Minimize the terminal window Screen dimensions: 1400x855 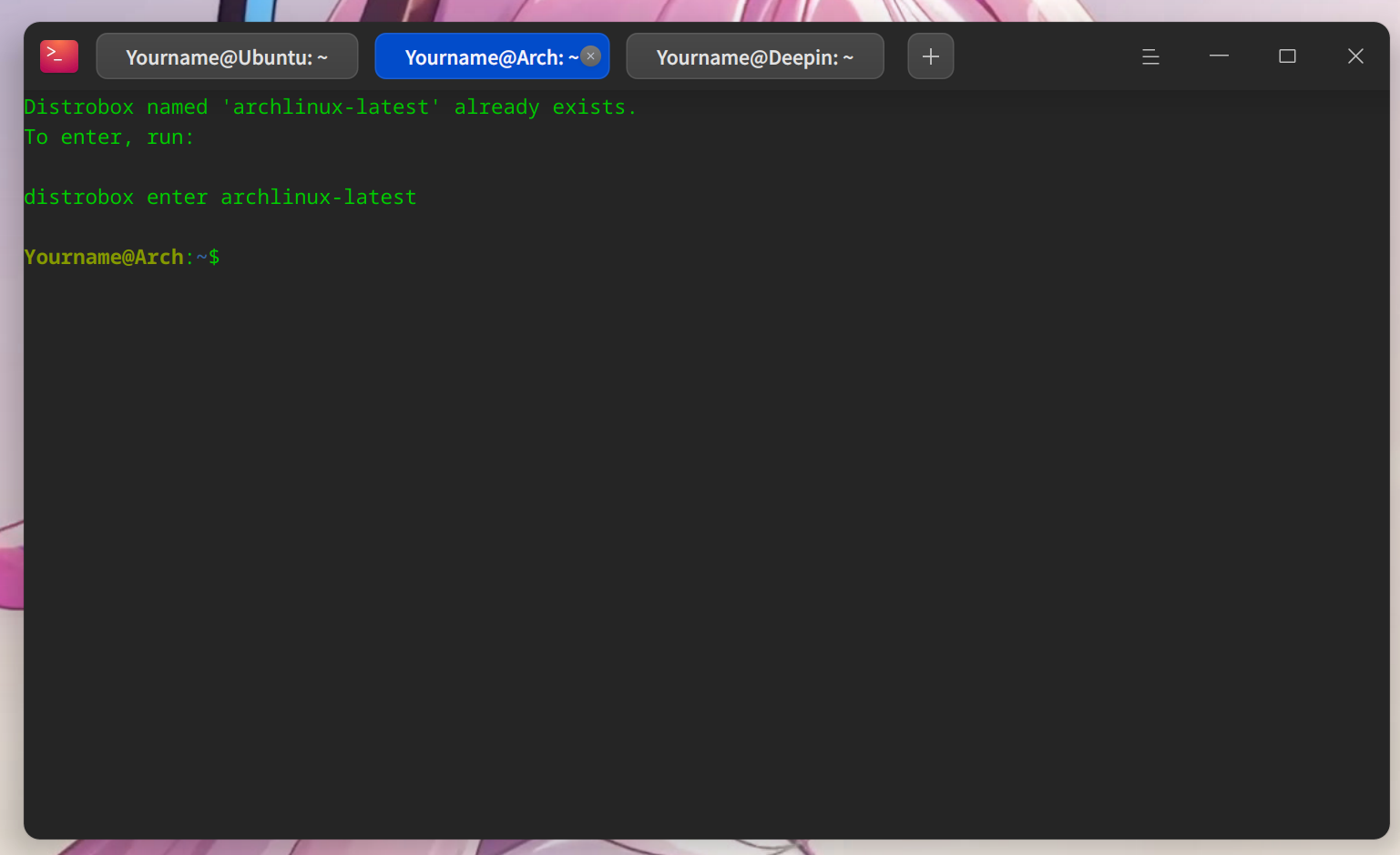(x=1219, y=56)
